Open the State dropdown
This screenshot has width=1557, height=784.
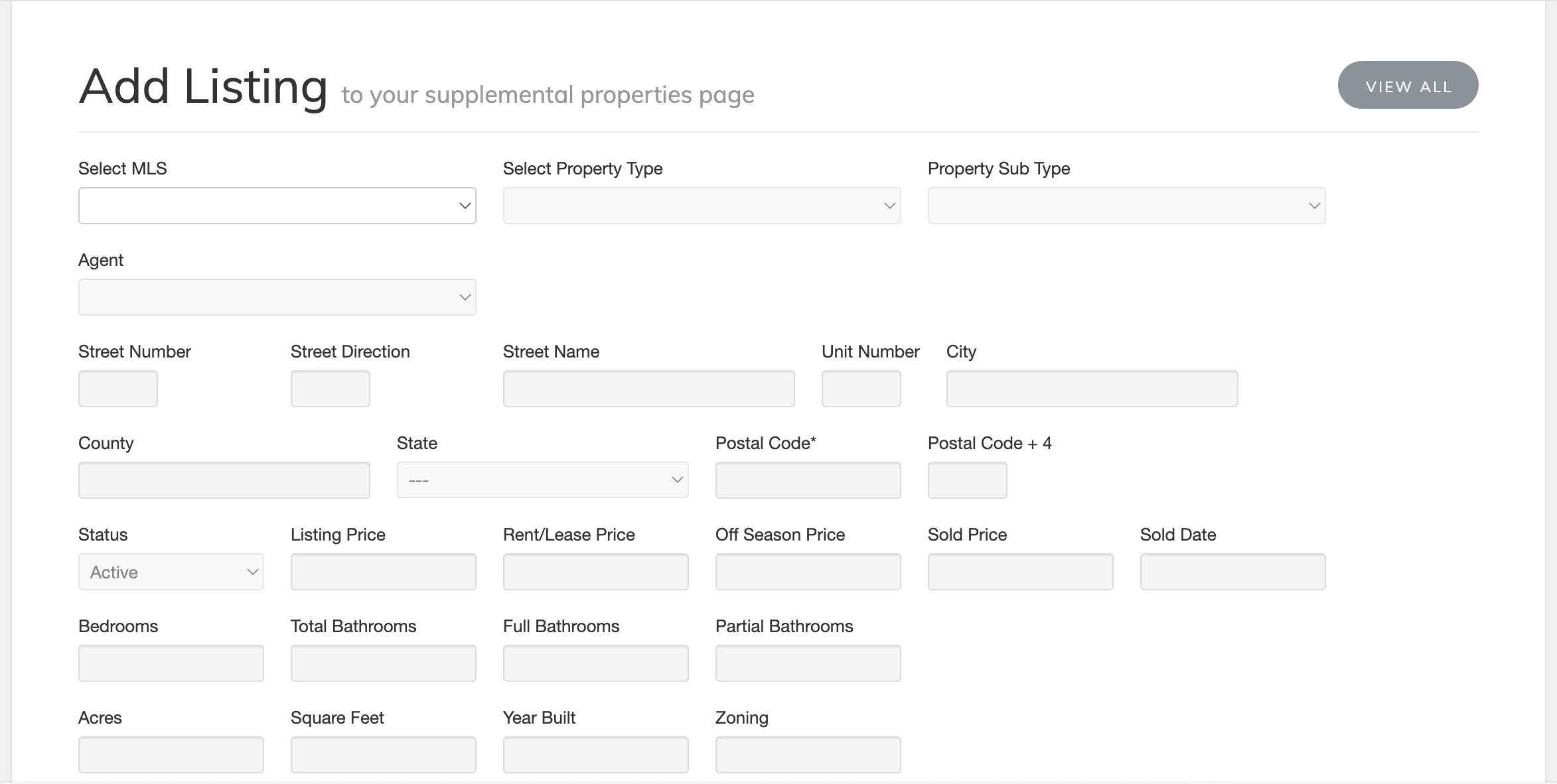coord(542,480)
